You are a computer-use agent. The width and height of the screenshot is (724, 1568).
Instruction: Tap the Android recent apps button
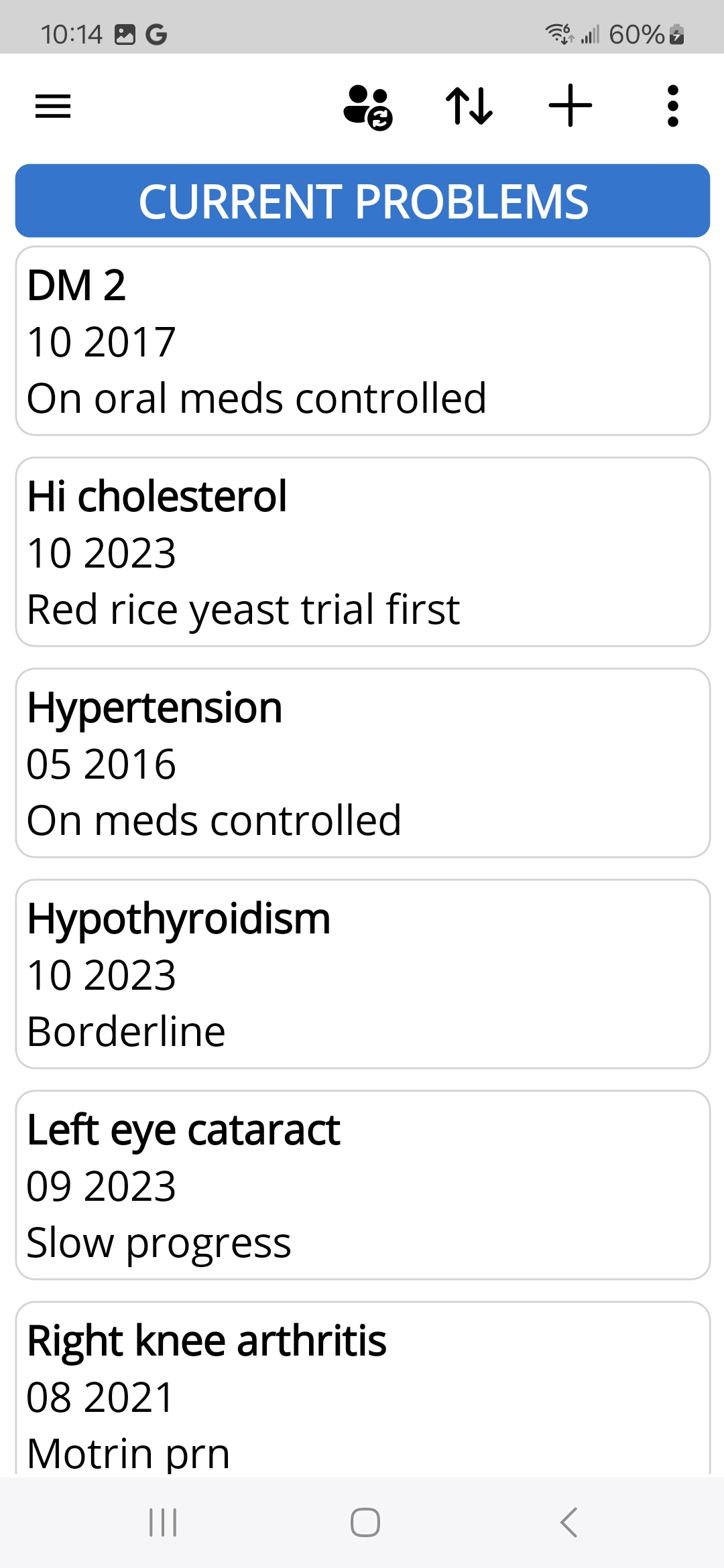[163, 1522]
